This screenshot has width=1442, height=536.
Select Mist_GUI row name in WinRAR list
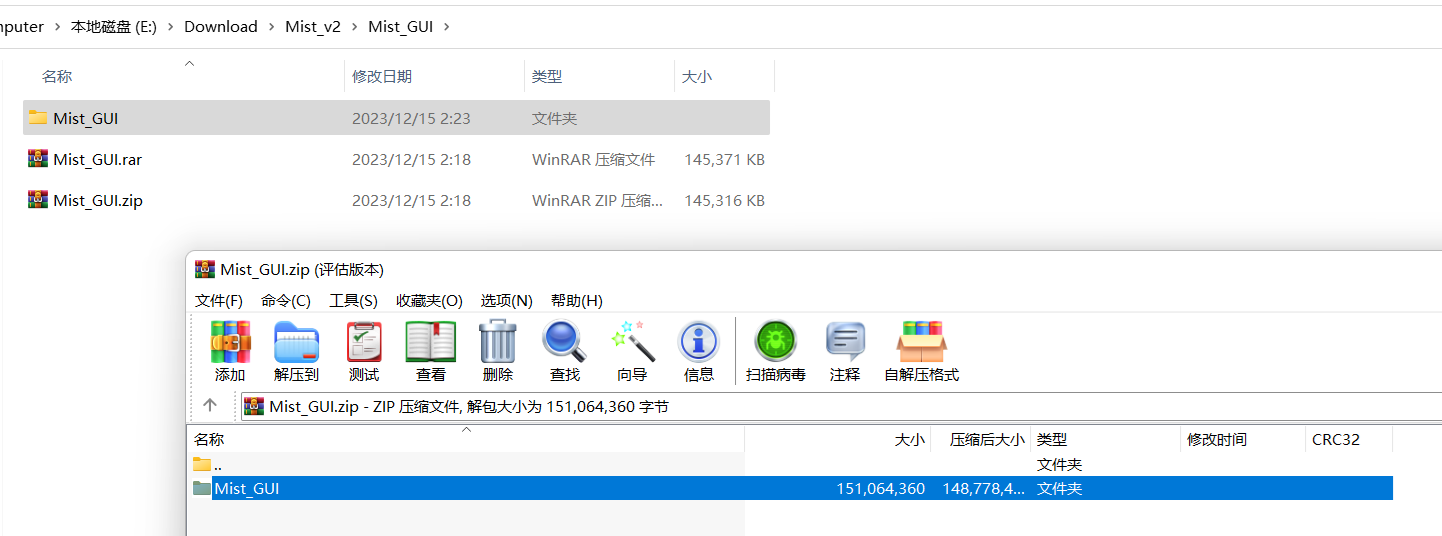click(x=247, y=489)
